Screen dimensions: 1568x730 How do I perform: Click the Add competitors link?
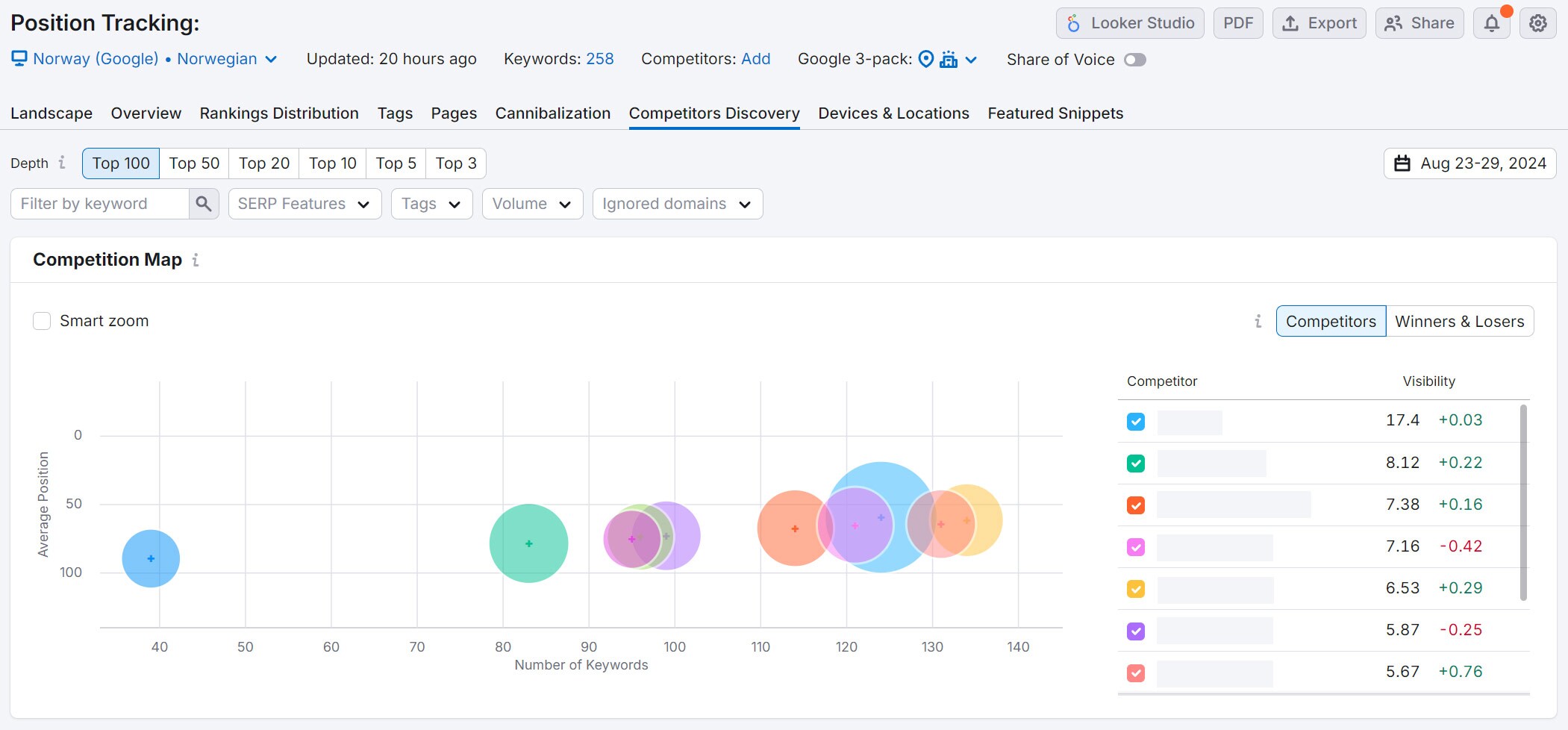tap(755, 59)
